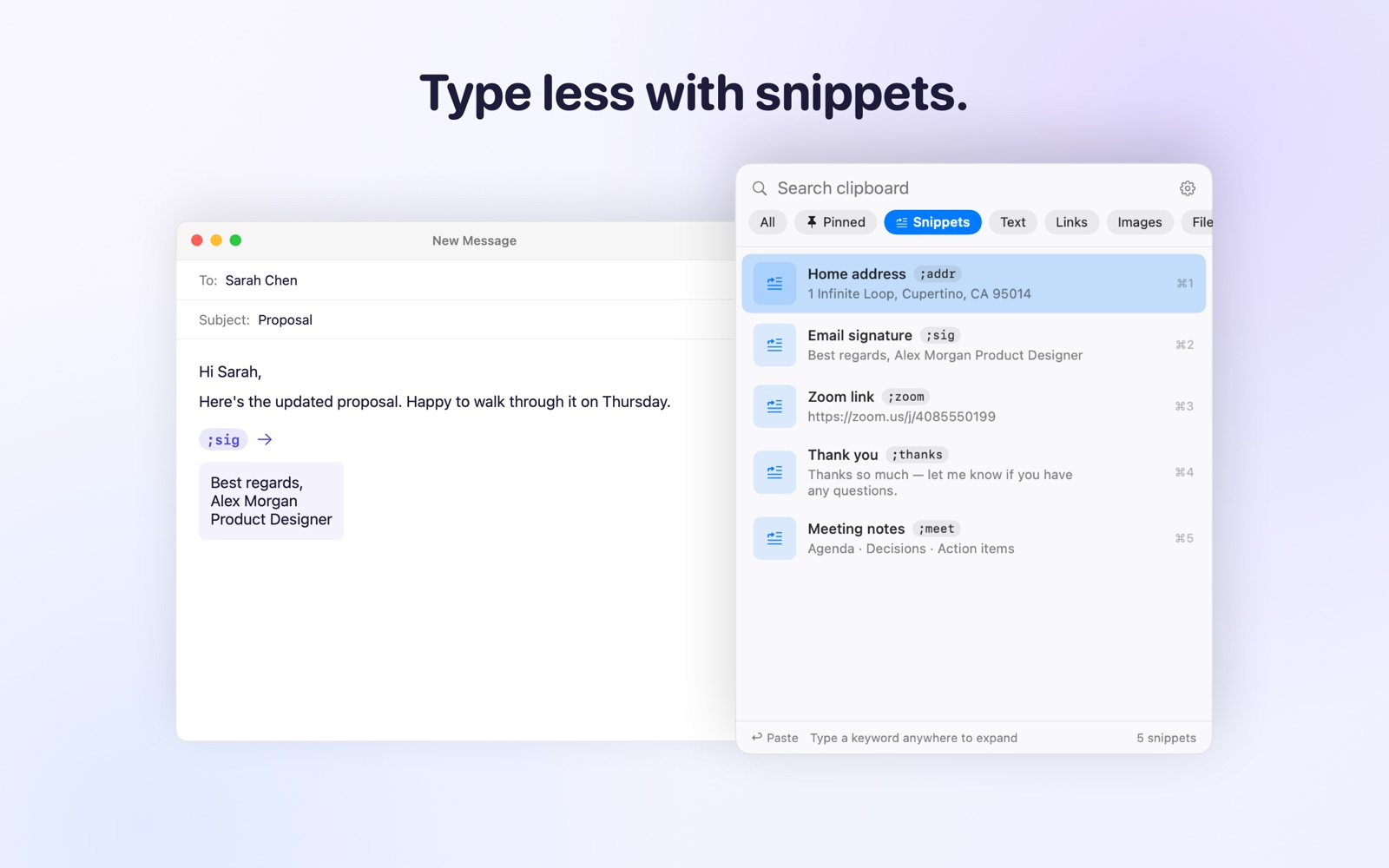The image size is (1389, 868).
Task: Click the ⌘4 shortcut label
Action: click(x=1185, y=472)
